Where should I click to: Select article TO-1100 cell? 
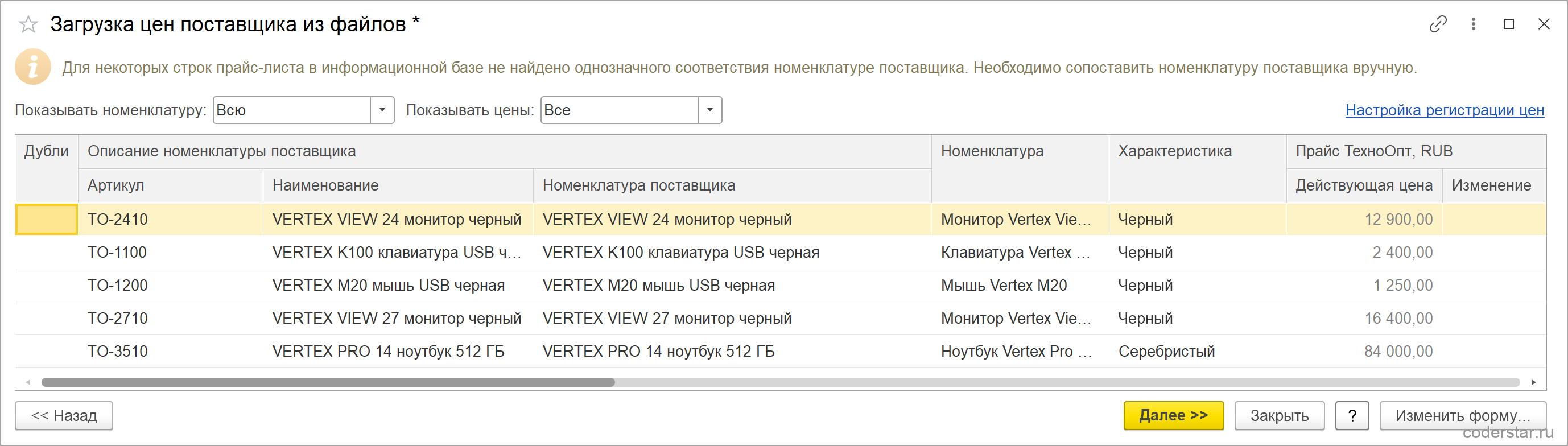point(171,253)
